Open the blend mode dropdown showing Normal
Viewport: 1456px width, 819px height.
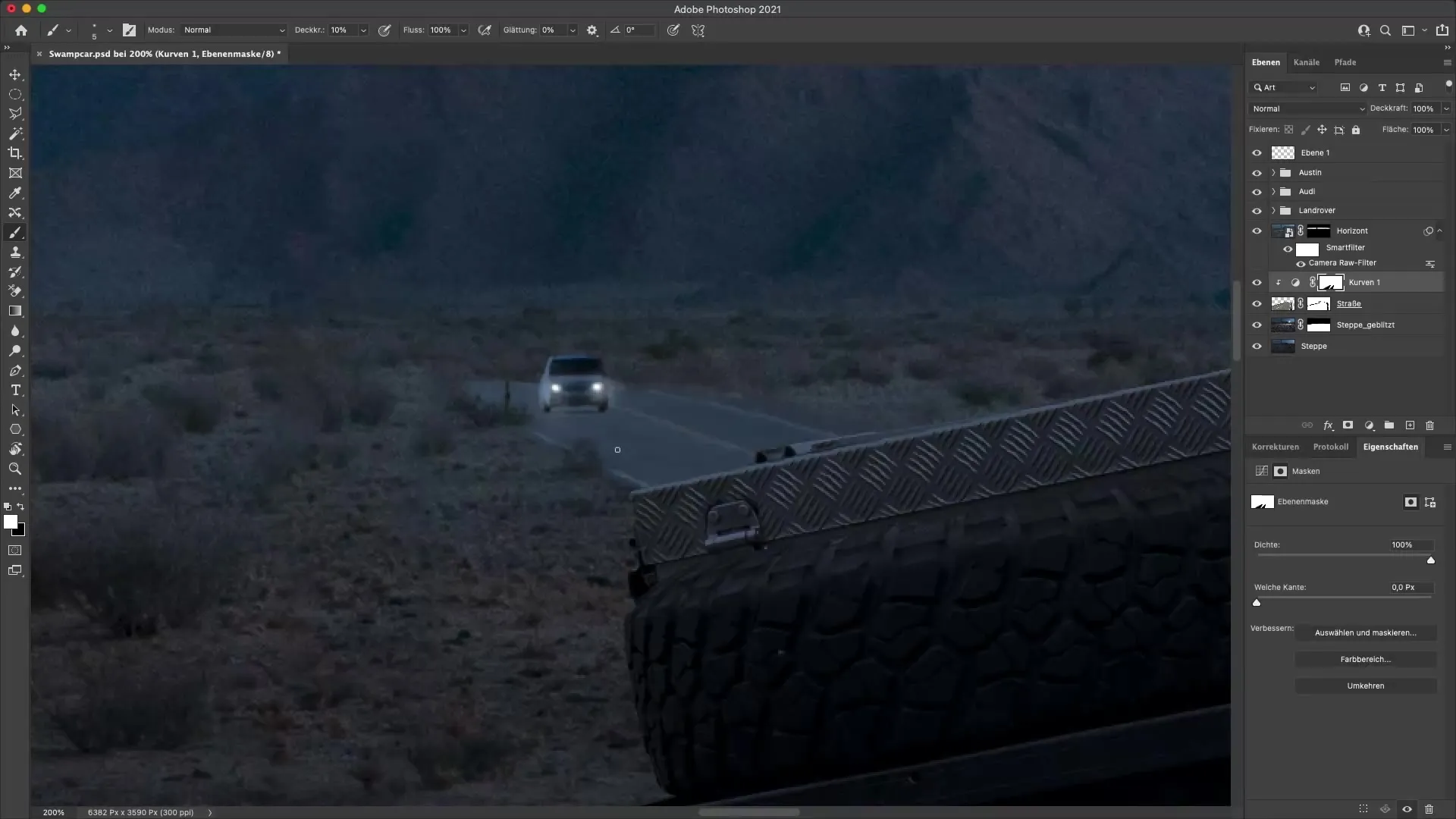pyautogui.click(x=1306, y=108)
